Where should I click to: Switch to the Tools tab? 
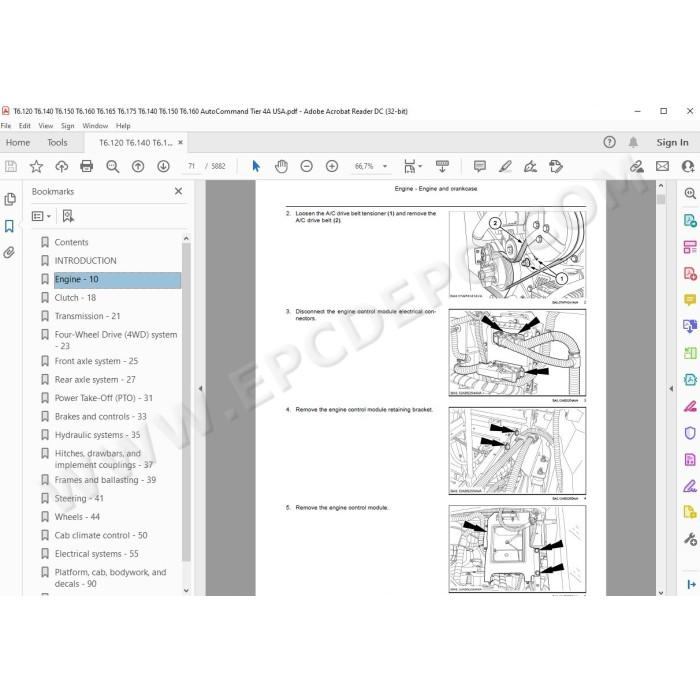tap(58, 143)
